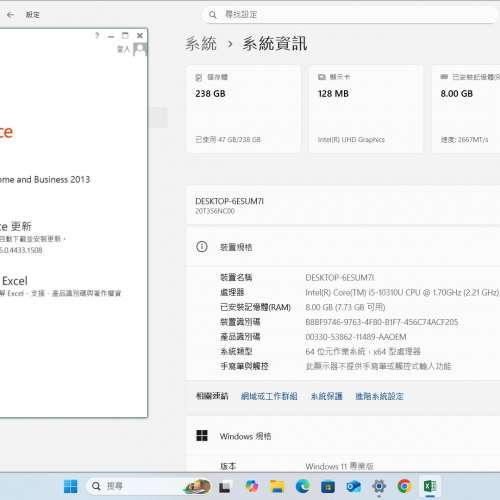Minimize the Excel account window

[x=111, y=36]
